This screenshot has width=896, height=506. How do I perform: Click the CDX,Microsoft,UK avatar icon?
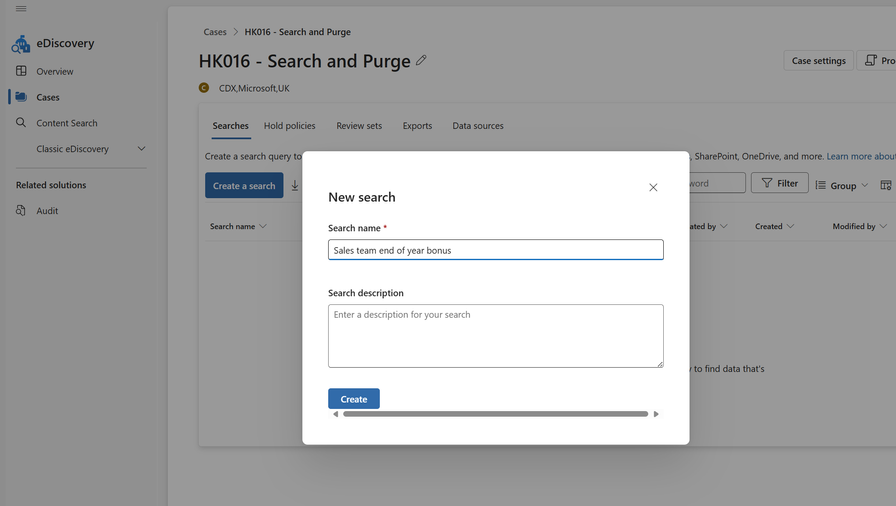[204, 87]
